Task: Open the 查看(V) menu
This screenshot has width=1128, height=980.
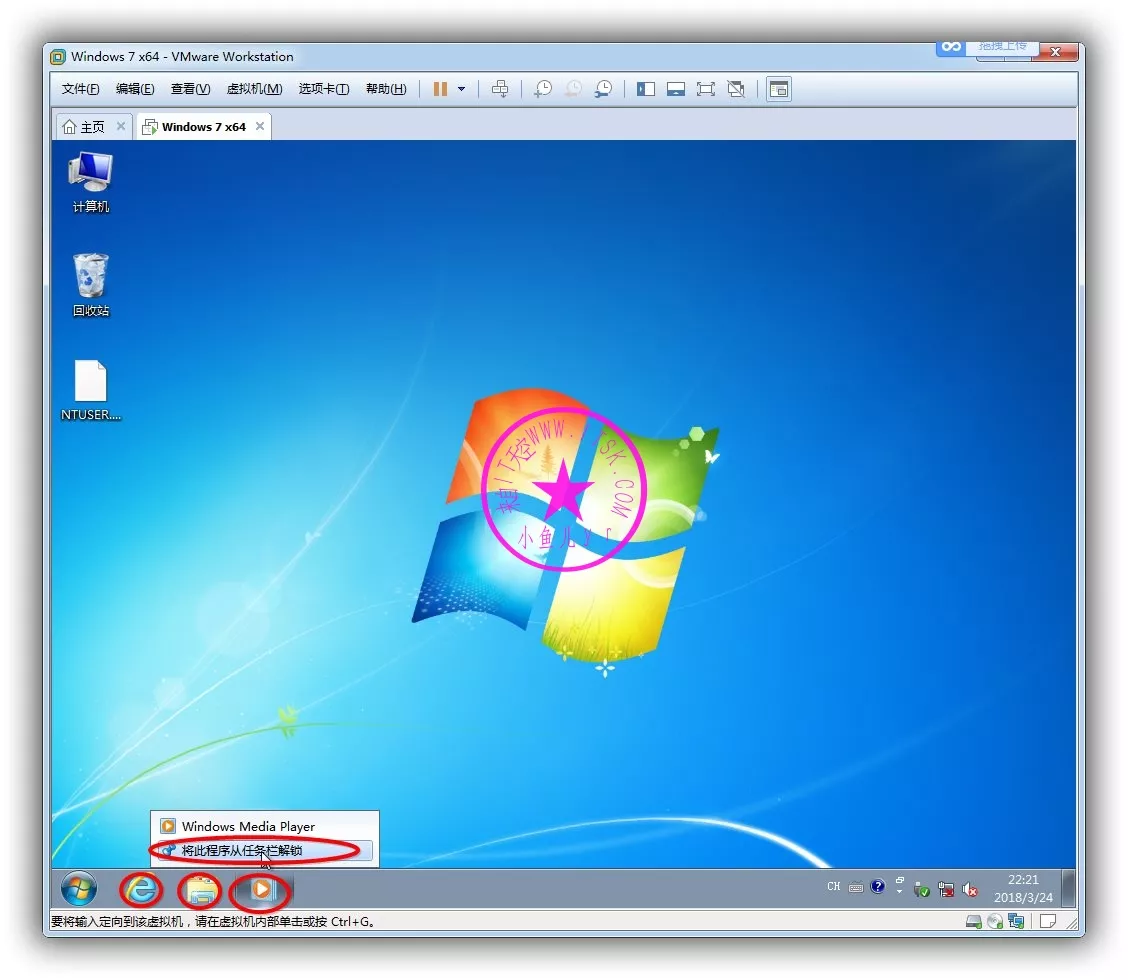Action: tap(190, 89)
